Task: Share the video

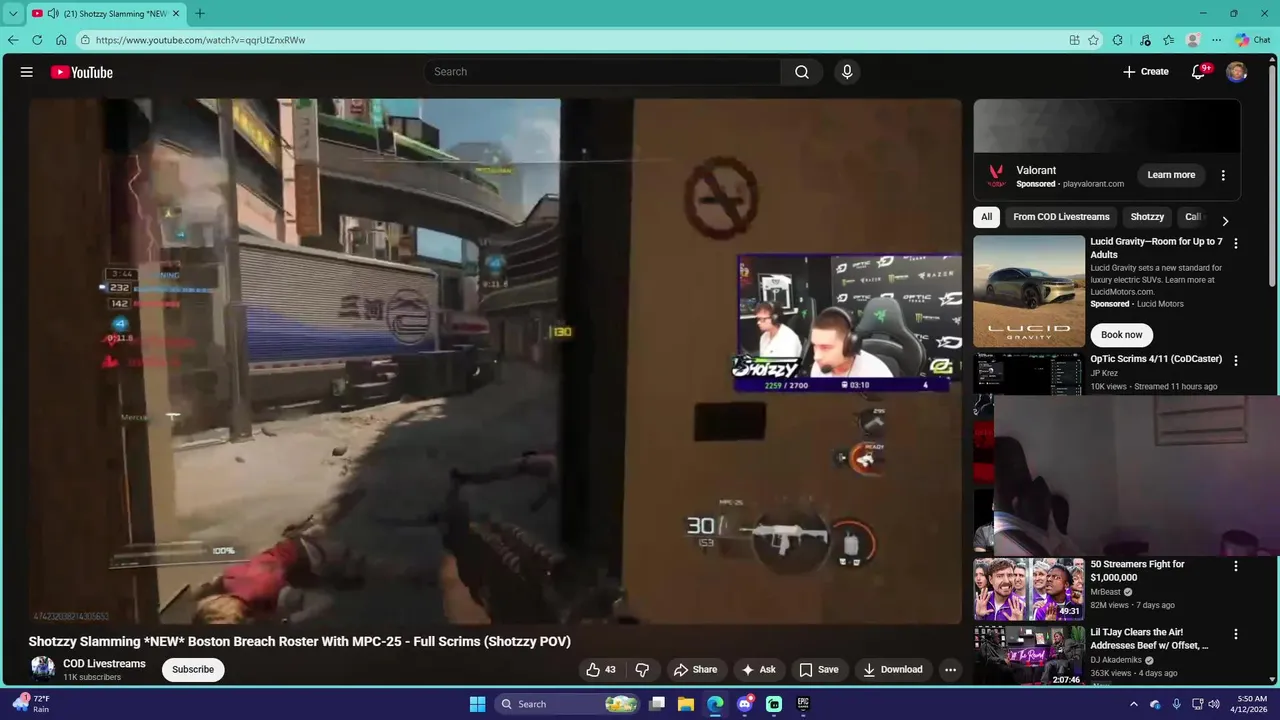Action: (x=695, y=670)
